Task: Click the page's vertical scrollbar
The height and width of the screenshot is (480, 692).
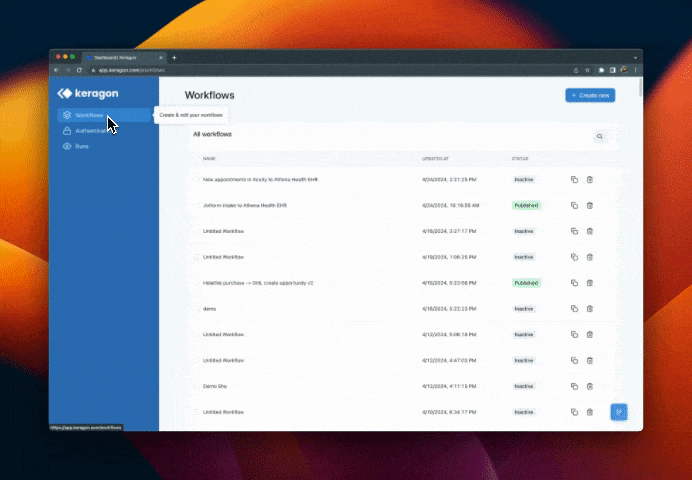Action: coord(640,88)
